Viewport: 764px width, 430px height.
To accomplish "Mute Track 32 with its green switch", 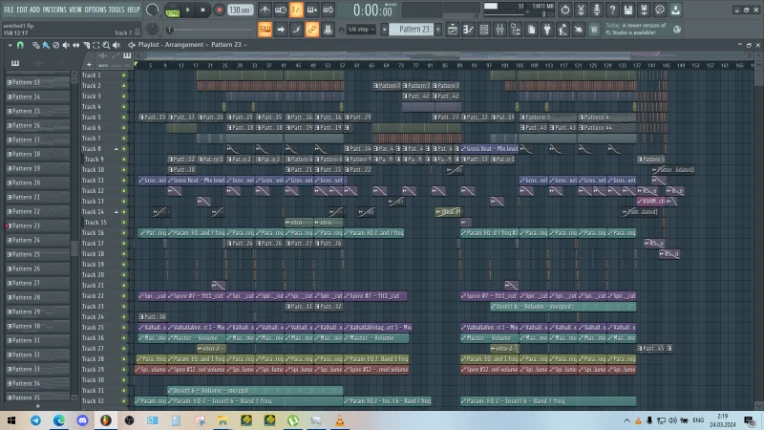I will pos(124,401).
